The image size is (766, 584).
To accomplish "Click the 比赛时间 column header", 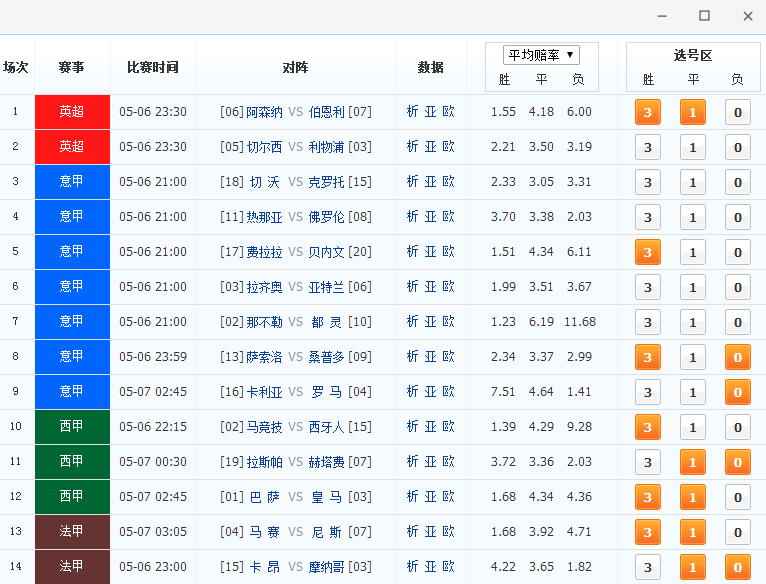I will coord(153,67).
